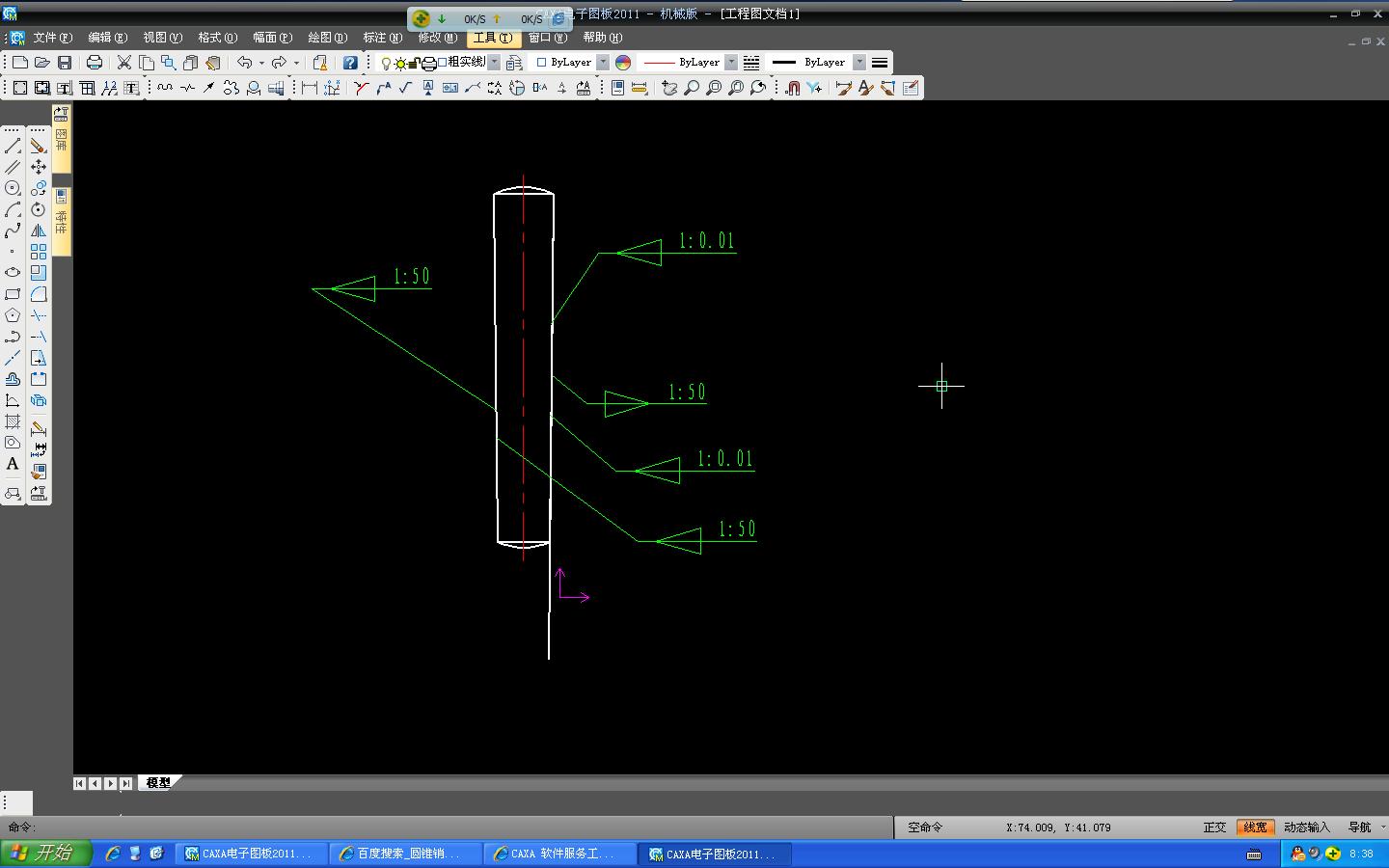Toggle 正交 ortho mode in status bar

point(1214,827)
